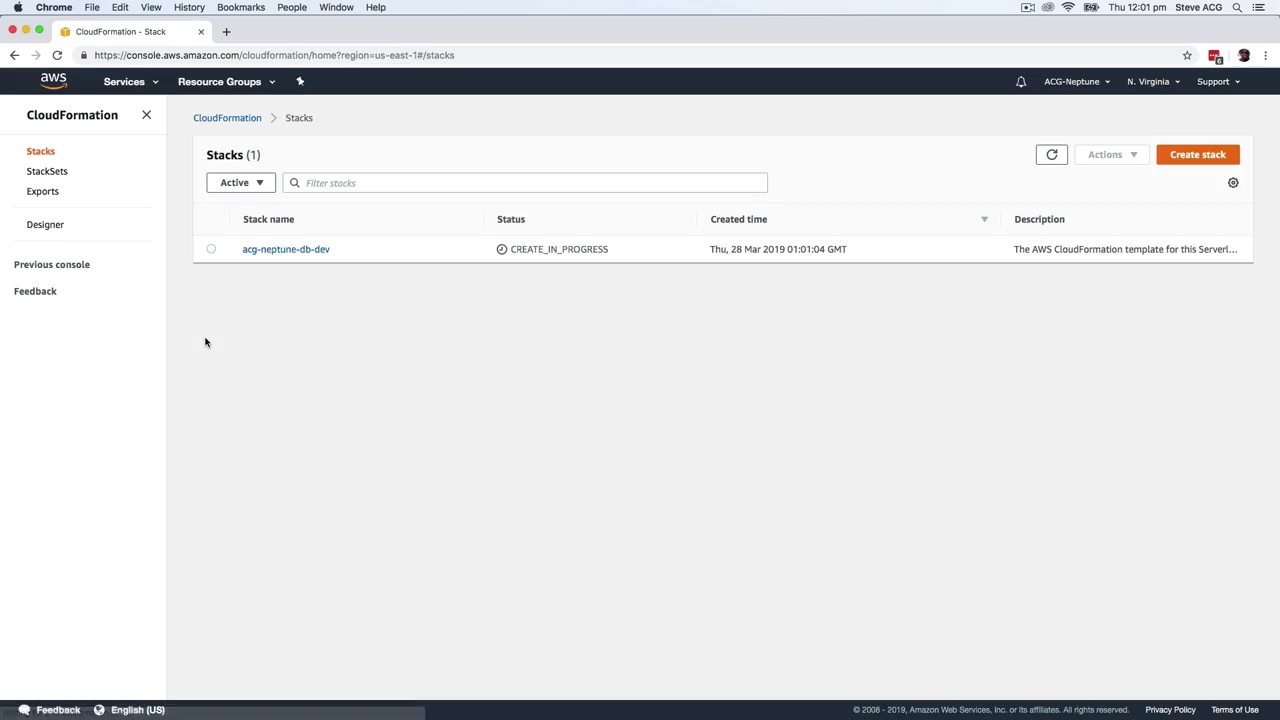Click the sidebar Stacks link
1280x720 pixels.
coord(41,151)
